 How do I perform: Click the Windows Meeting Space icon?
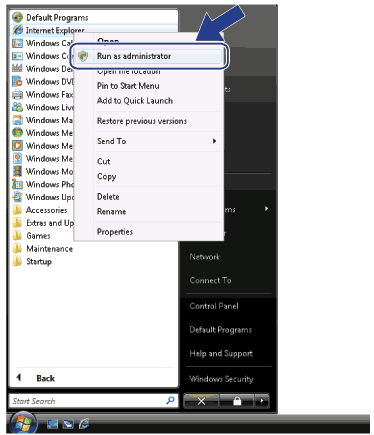(17, 158)
